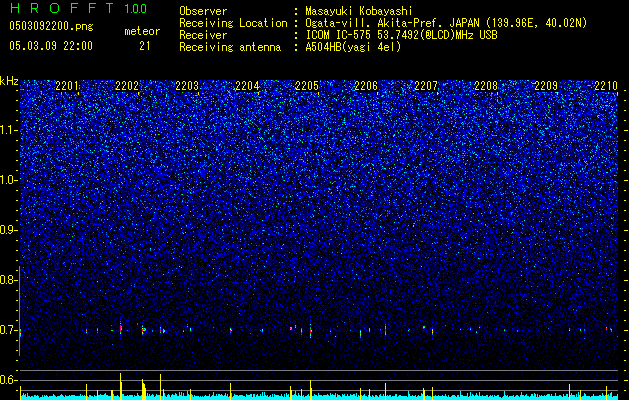
Task: Click the 2204 time marker
Action: pyautogui.click(x=247, y=85)
